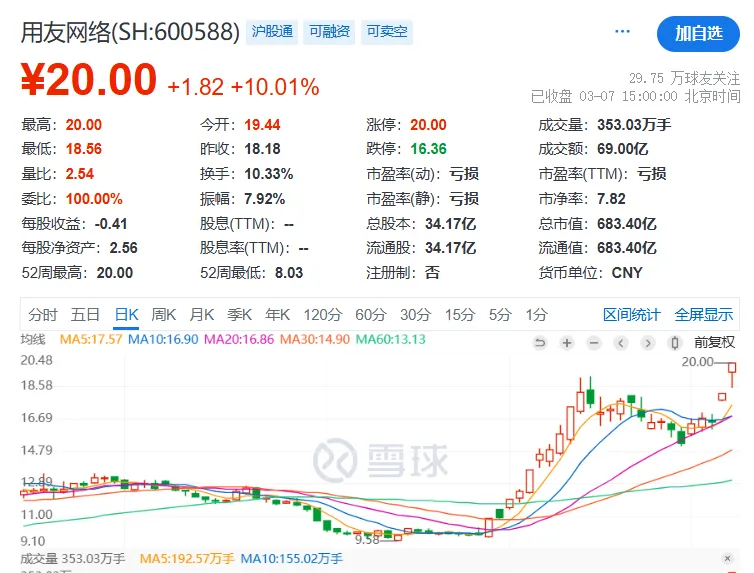This screenshot has width=754, height=573.
Task: Switch to the 15分 interval tab
Action: (460, 315)
